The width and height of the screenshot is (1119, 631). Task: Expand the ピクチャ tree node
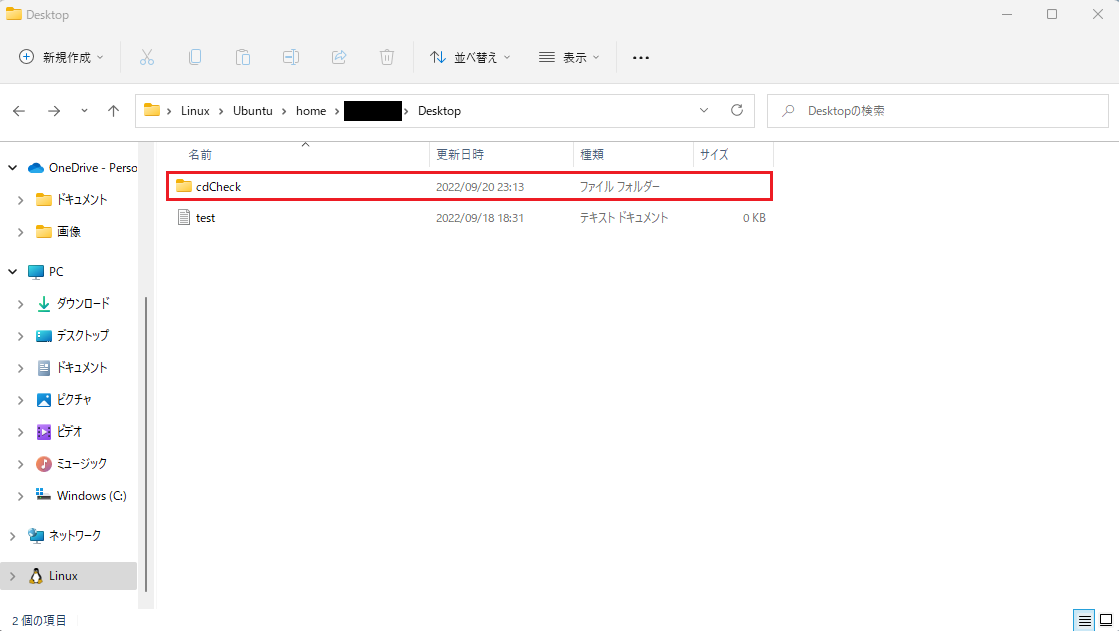pos(20,400)
